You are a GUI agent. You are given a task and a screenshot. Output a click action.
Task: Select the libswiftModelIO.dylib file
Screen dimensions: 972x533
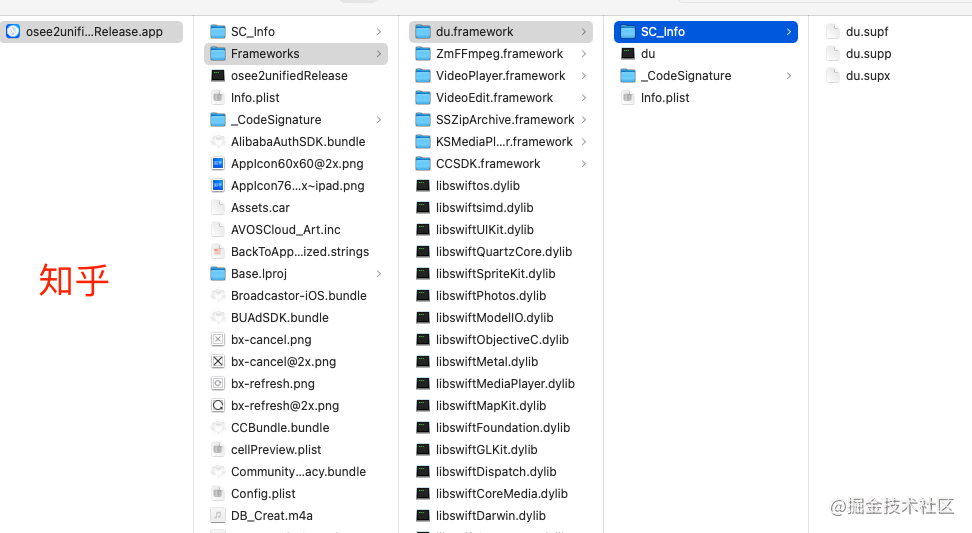(501, 317)
